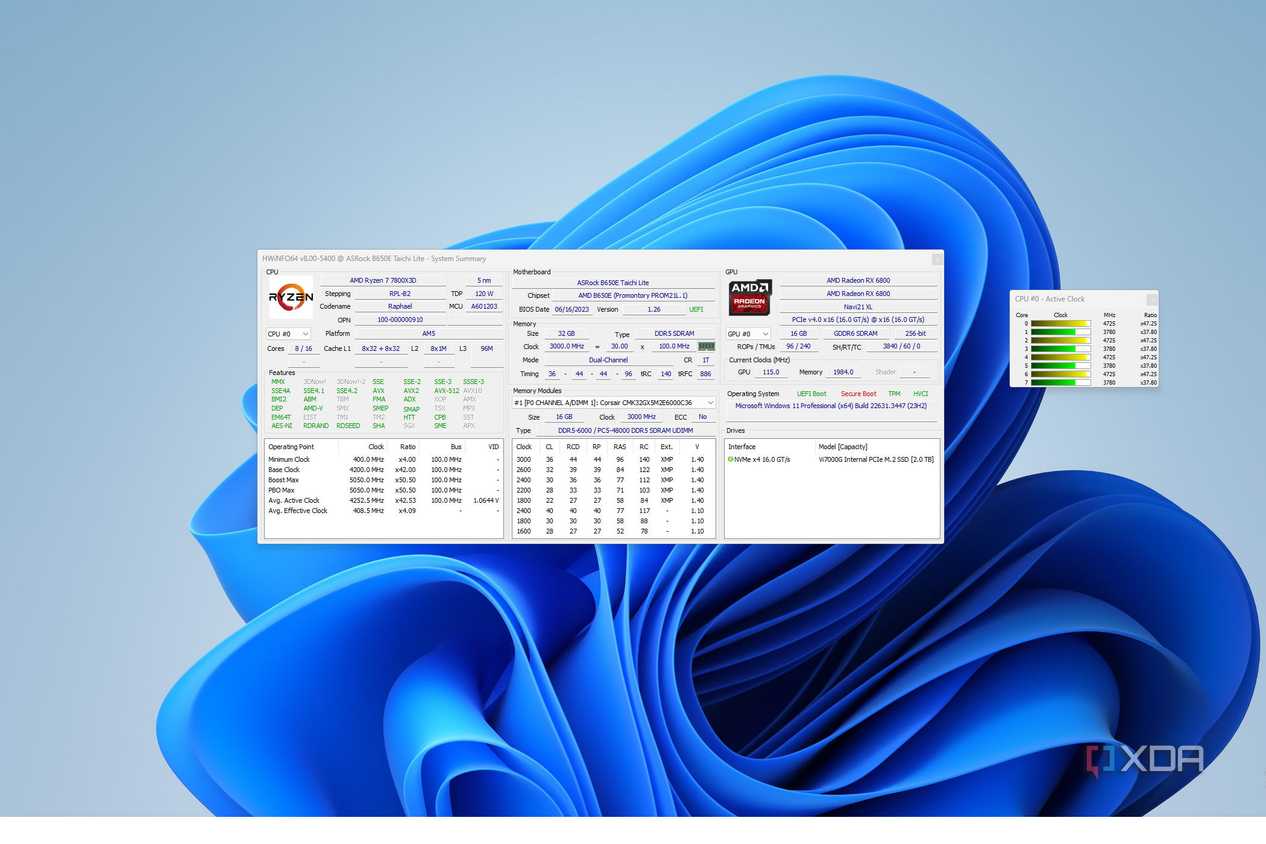Screen dimensions: 1266x844
Task: Click the Cores value 8 / 16
Action: tap(304, 349)
